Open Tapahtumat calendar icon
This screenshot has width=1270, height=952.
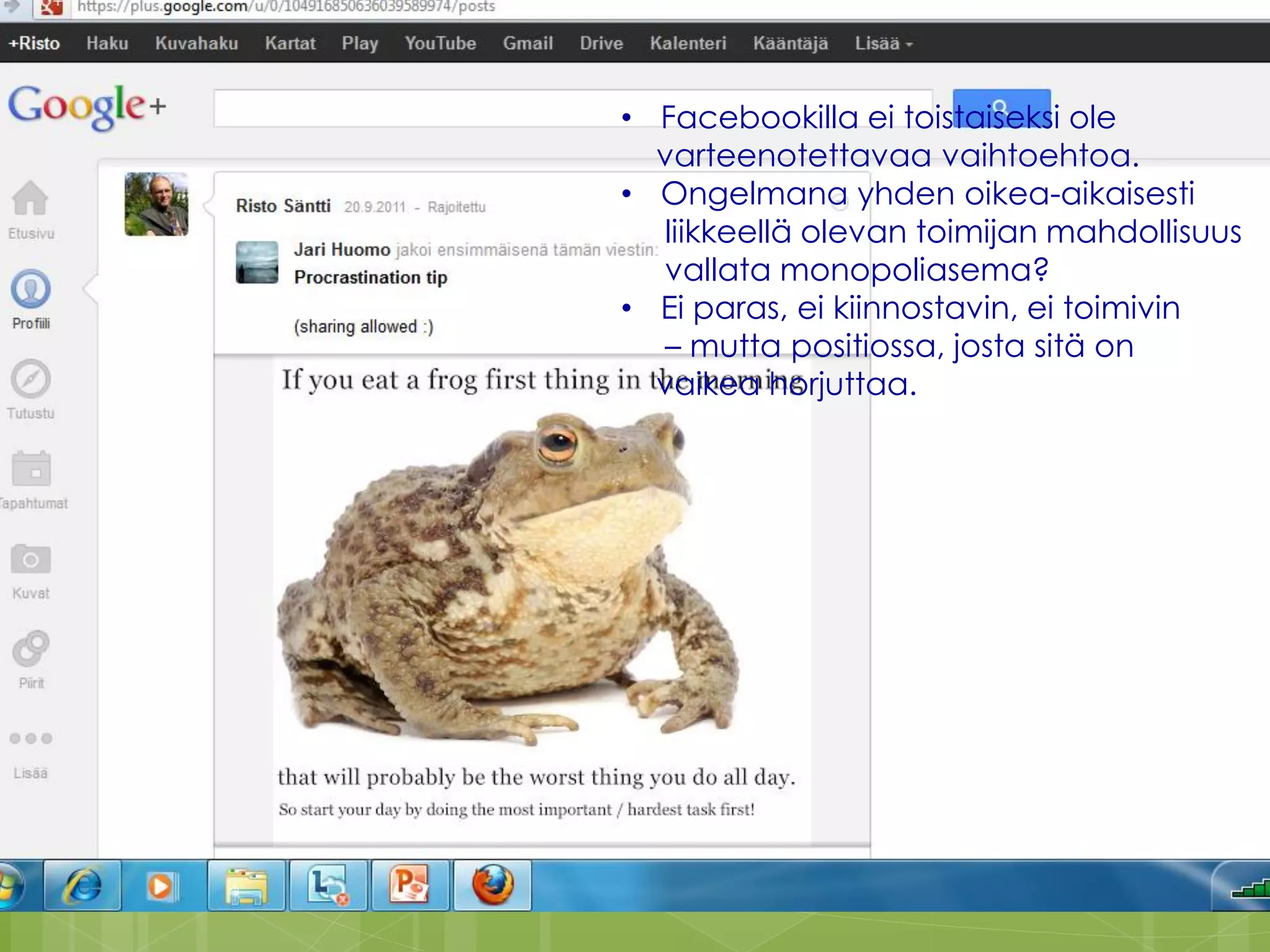31,469
